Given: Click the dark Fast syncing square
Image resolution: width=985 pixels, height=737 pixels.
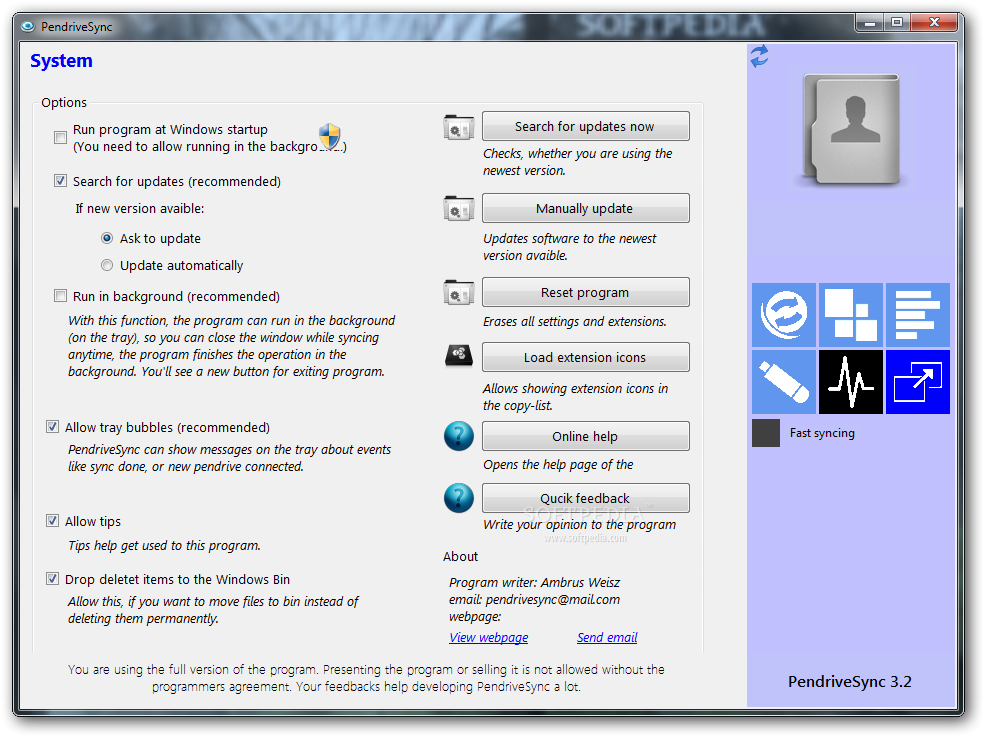Looking at the screenshot, I should click(766, 433).
